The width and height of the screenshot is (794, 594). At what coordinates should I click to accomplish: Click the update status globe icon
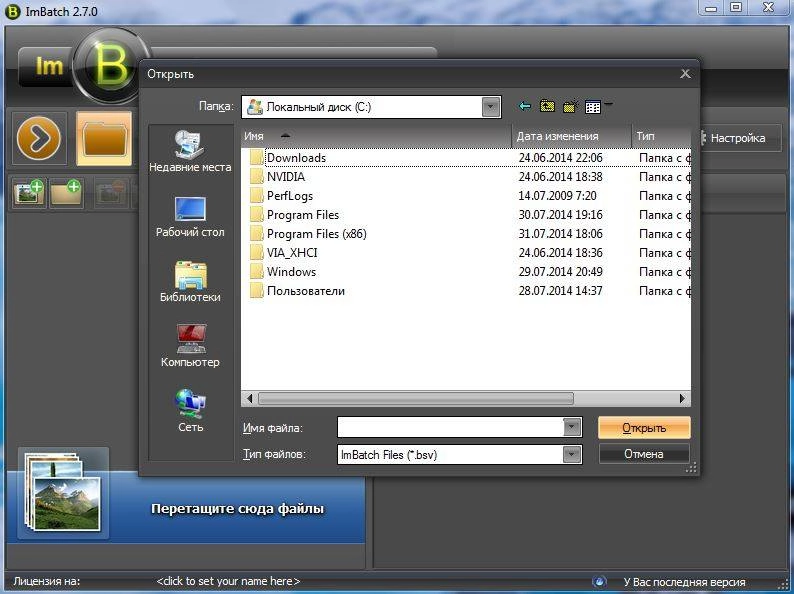click(x=599, y=582)
